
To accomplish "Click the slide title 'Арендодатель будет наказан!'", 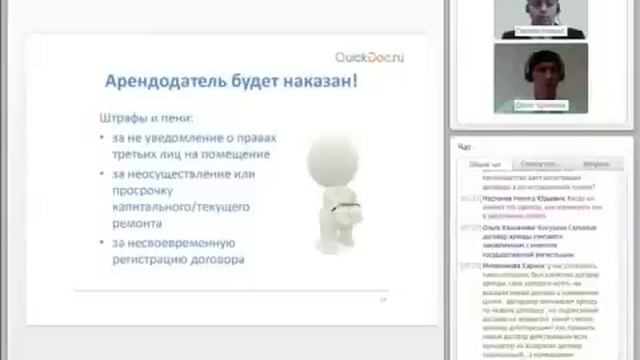I will [231, 81].
